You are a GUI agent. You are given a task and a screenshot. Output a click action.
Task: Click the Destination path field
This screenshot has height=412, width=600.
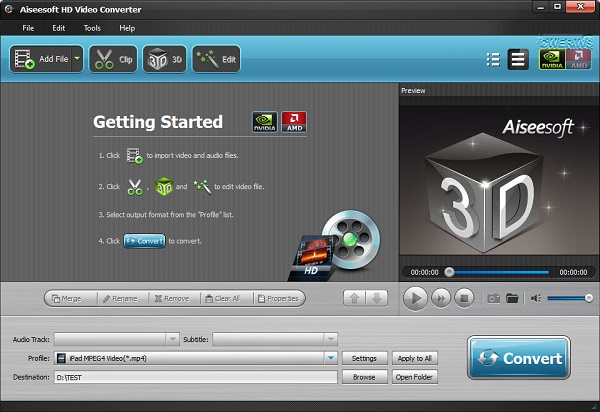[195, 377]
